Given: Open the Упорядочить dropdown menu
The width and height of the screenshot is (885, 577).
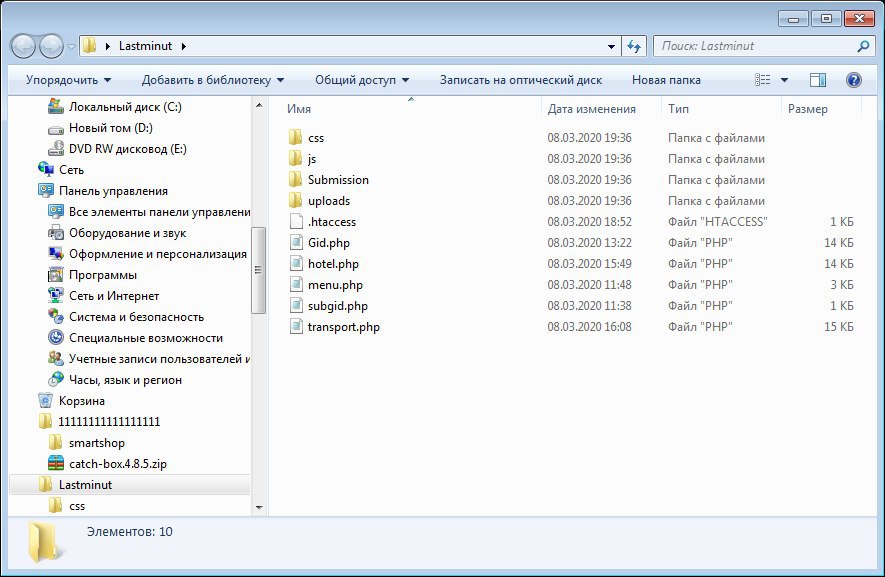Looking at the screenshot, I should [68, 80].
